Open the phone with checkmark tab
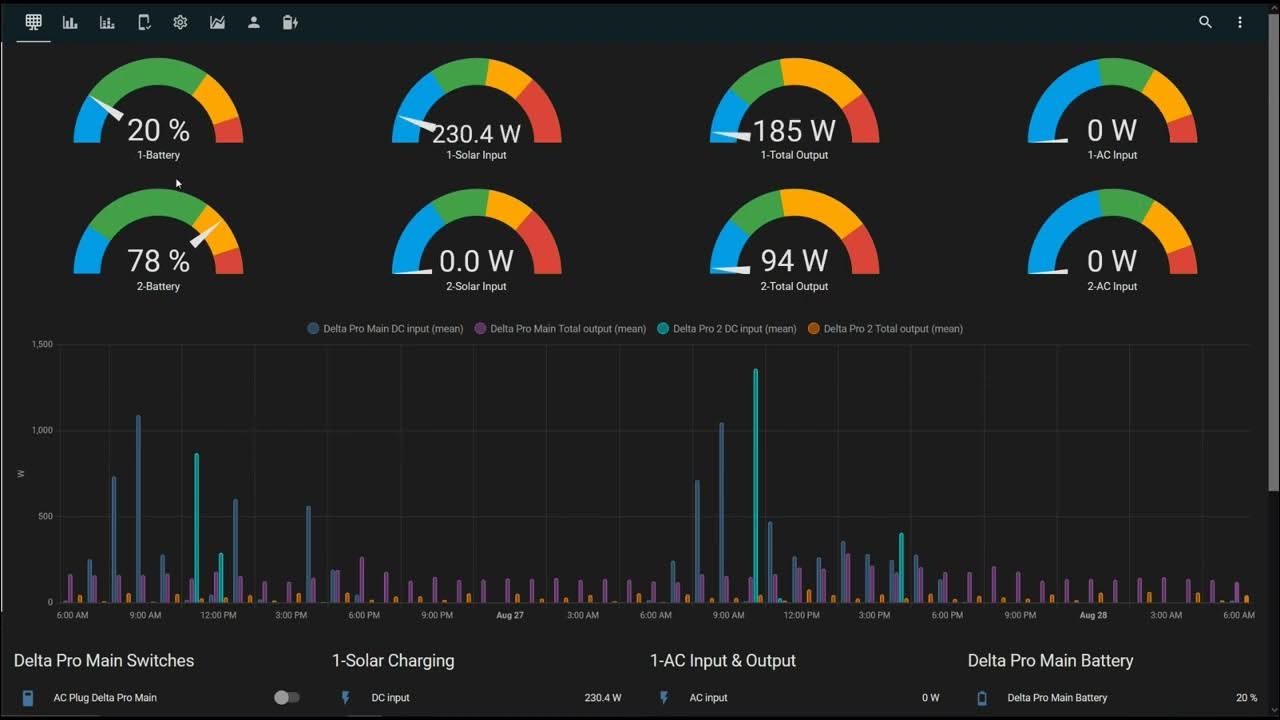This screenshot has height=720, width=1280. pyautogui.click(x=144, y=22)
